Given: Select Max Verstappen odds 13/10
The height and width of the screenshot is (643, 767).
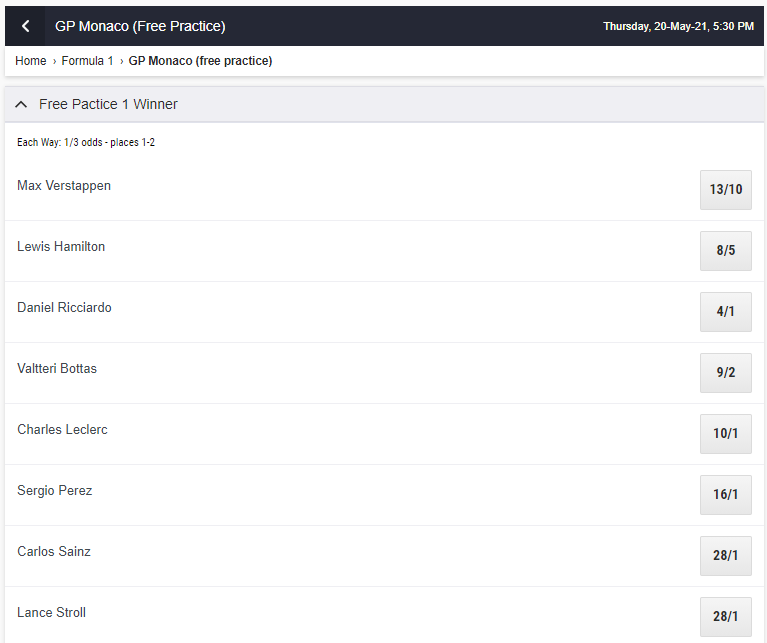Looking at the screenshot, I should point(725,190).
